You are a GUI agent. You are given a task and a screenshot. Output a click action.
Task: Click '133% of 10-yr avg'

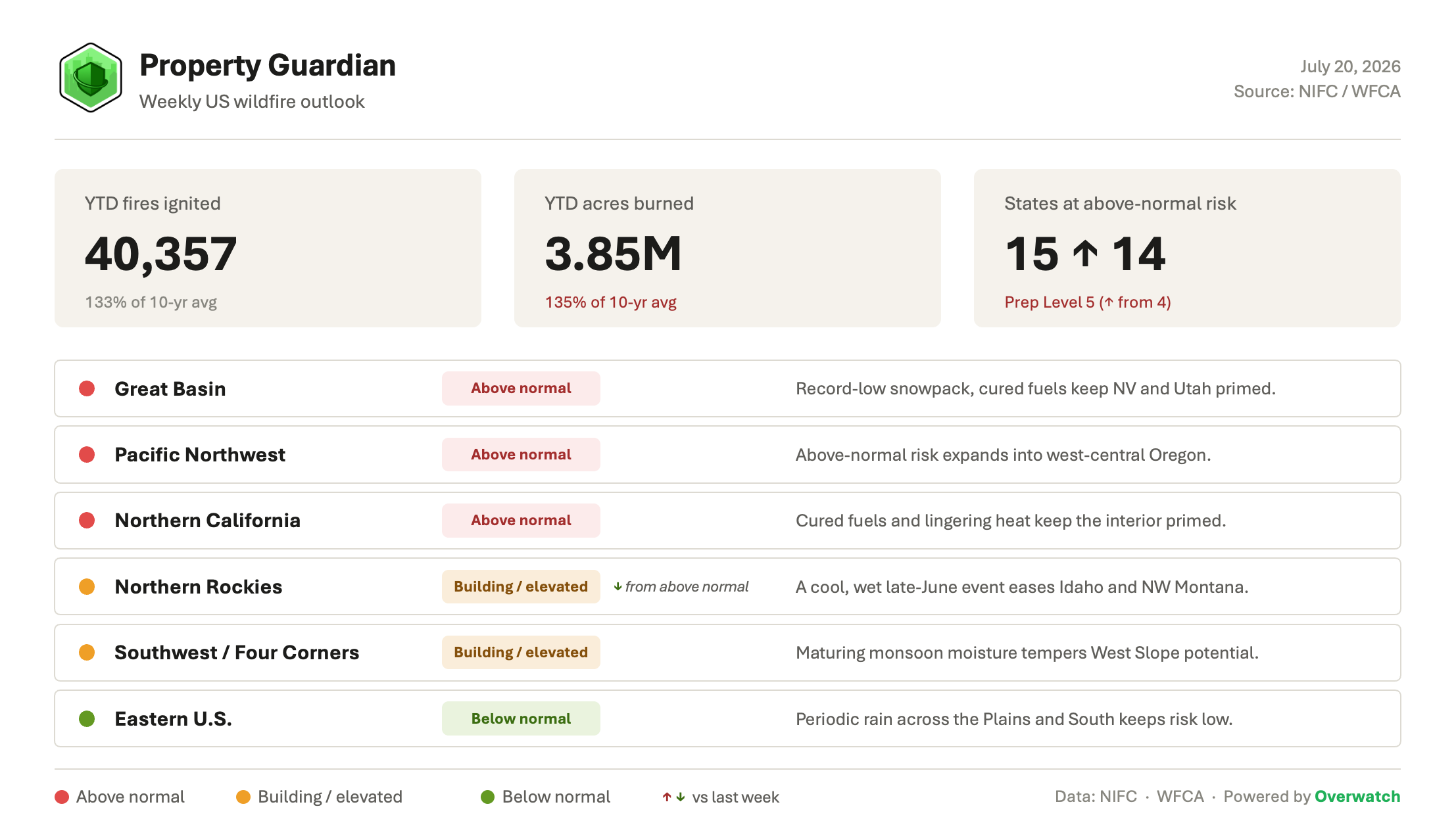pyautogui.click(x=151, y=302)
